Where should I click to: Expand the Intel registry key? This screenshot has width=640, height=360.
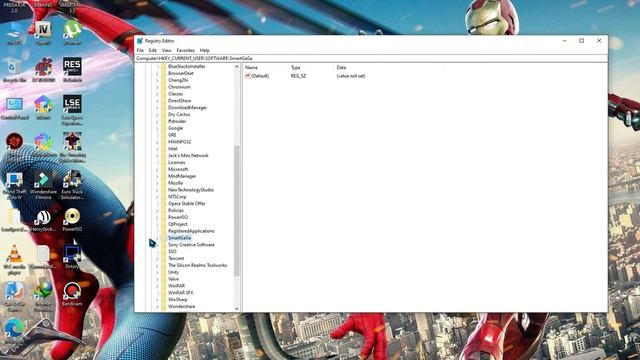pyautogui.click(x=157, y=149)
